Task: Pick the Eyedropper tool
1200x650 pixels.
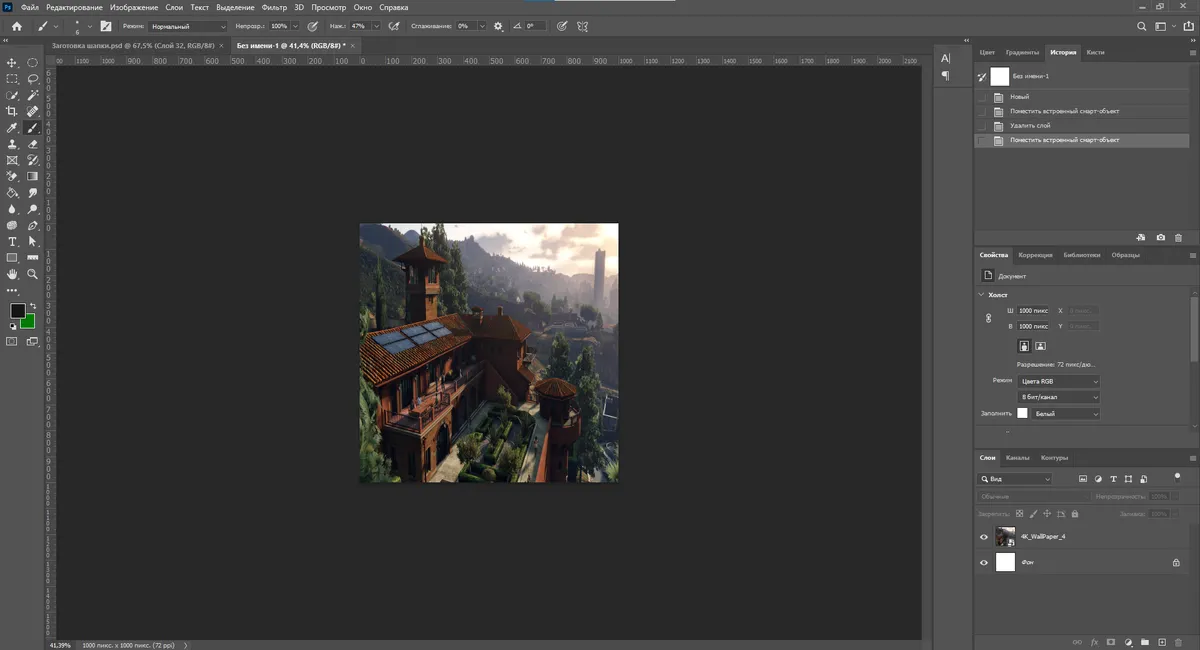Action: click(x=12, y=128)
